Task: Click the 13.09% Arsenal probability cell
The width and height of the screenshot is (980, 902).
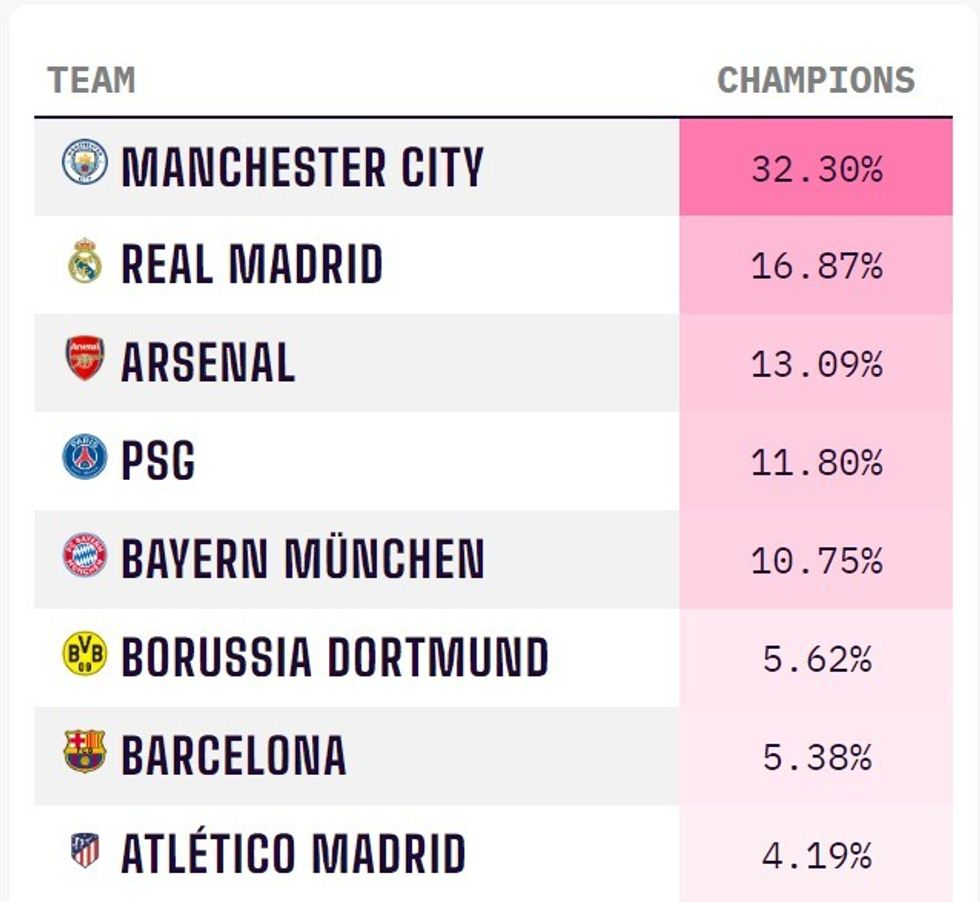Action: click(816, 364)
